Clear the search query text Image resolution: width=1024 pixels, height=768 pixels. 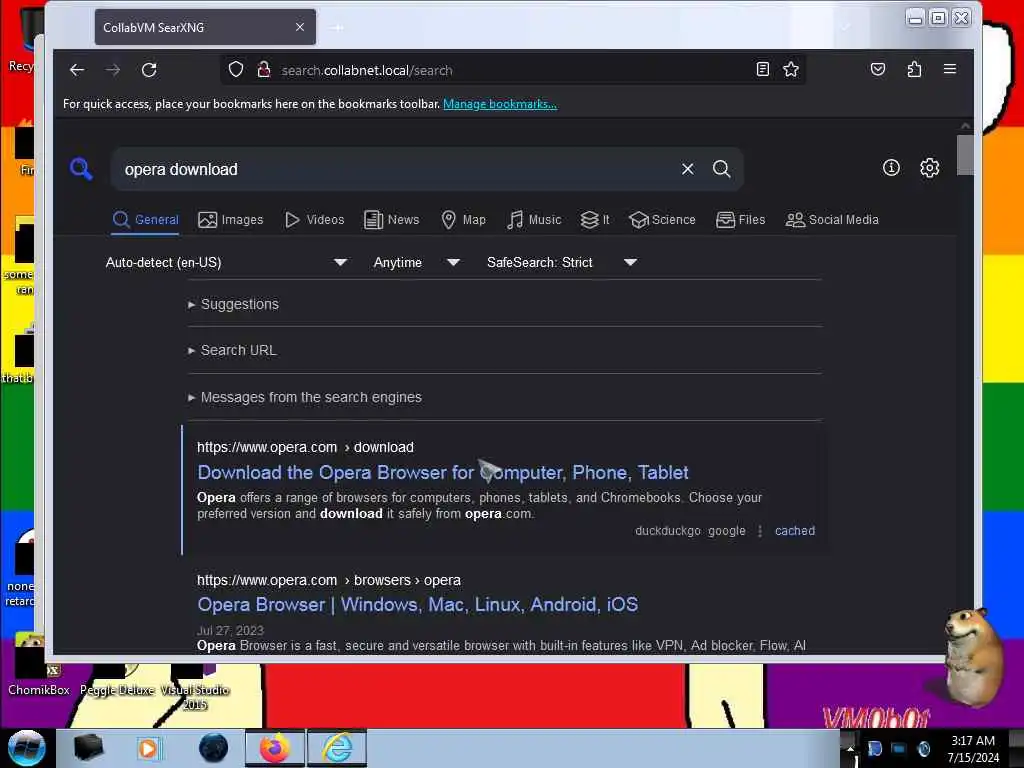[x=687, y=169]
